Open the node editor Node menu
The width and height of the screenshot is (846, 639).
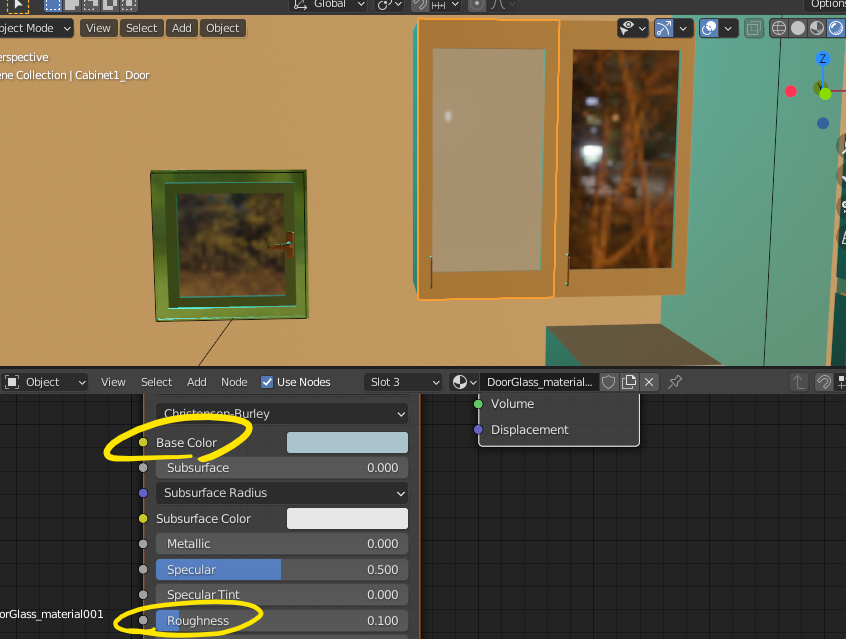[x=234, y=382]
